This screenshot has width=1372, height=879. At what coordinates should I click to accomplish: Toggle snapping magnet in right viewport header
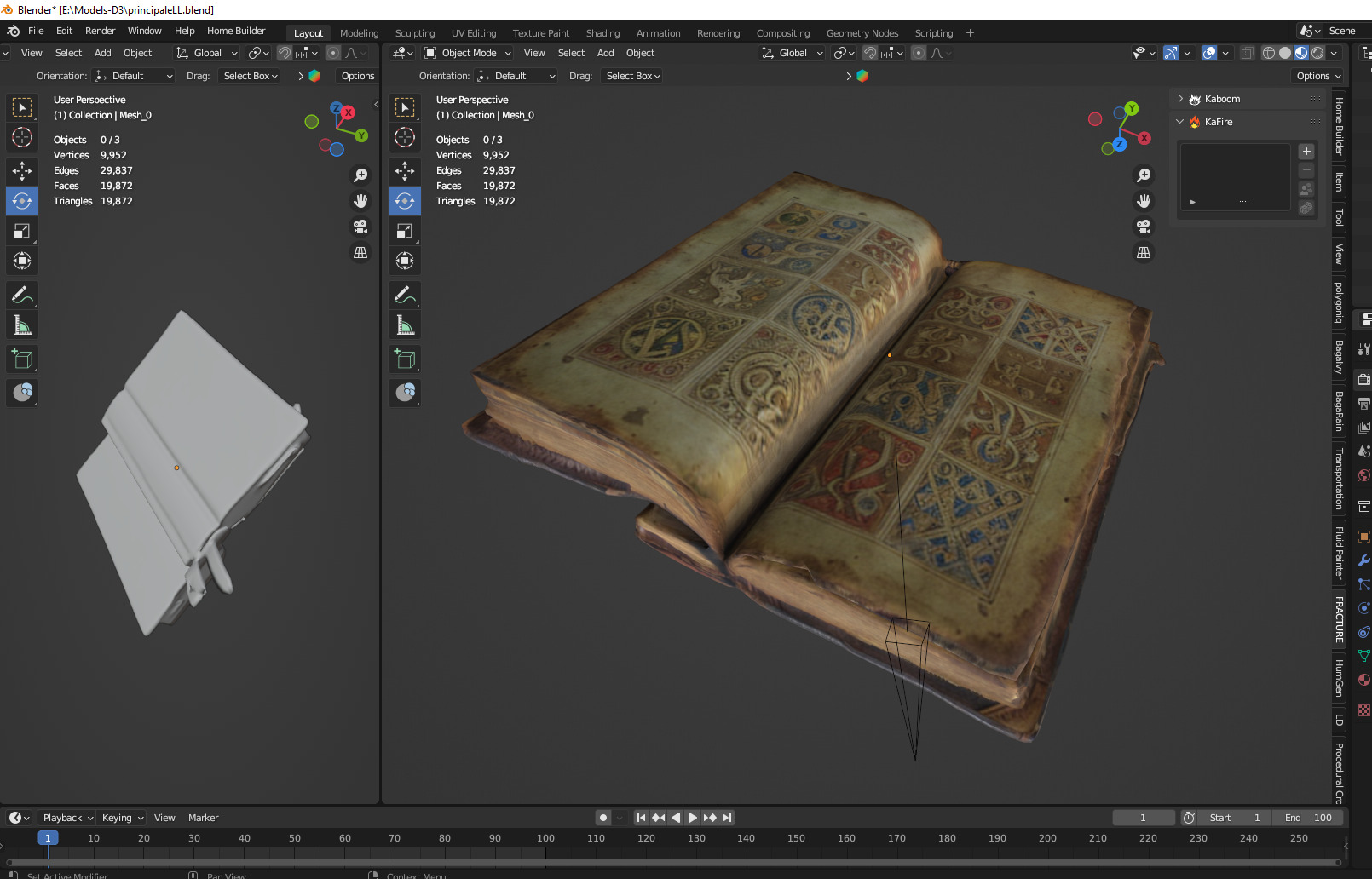coord(870,53)
